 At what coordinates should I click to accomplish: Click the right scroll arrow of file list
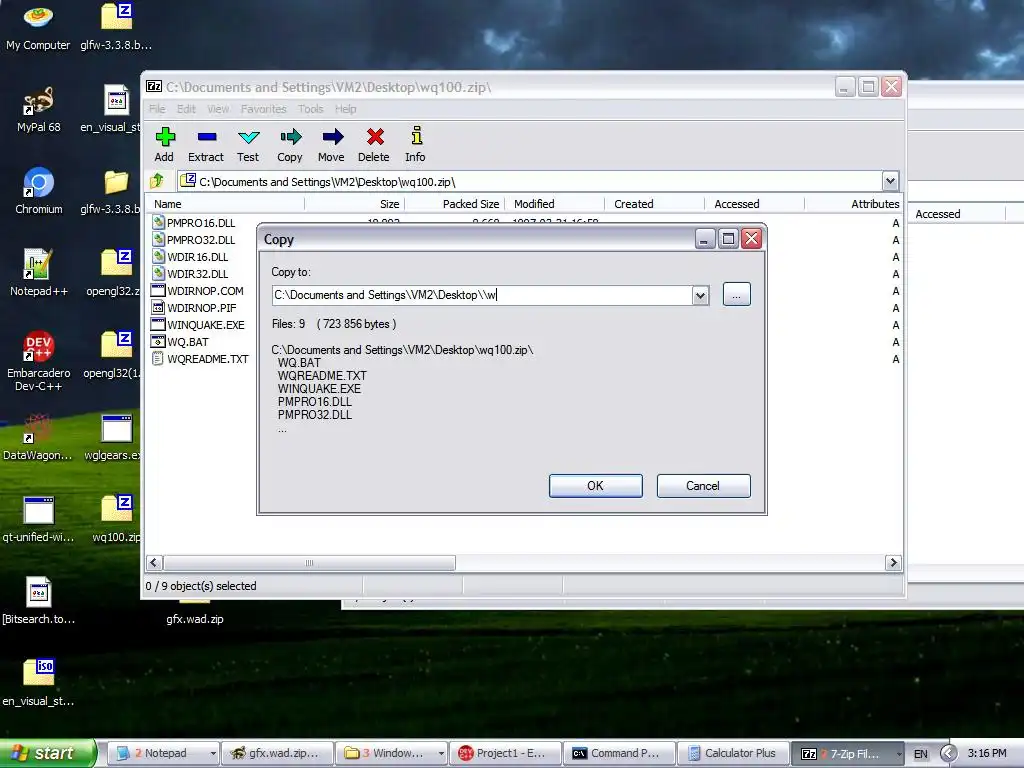[893, 563]
